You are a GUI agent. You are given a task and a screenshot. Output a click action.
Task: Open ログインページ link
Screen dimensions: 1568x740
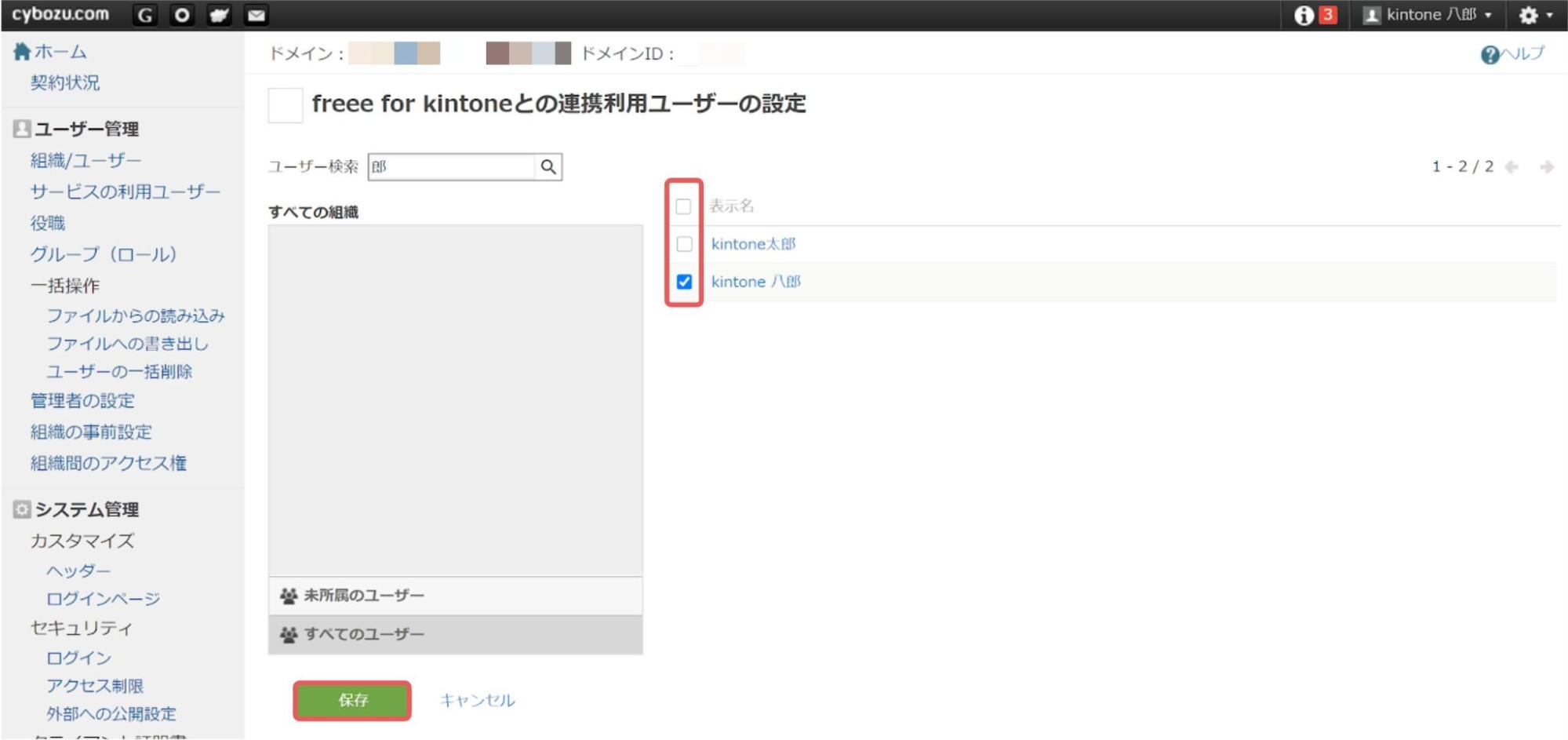click(x=103, y=599)
